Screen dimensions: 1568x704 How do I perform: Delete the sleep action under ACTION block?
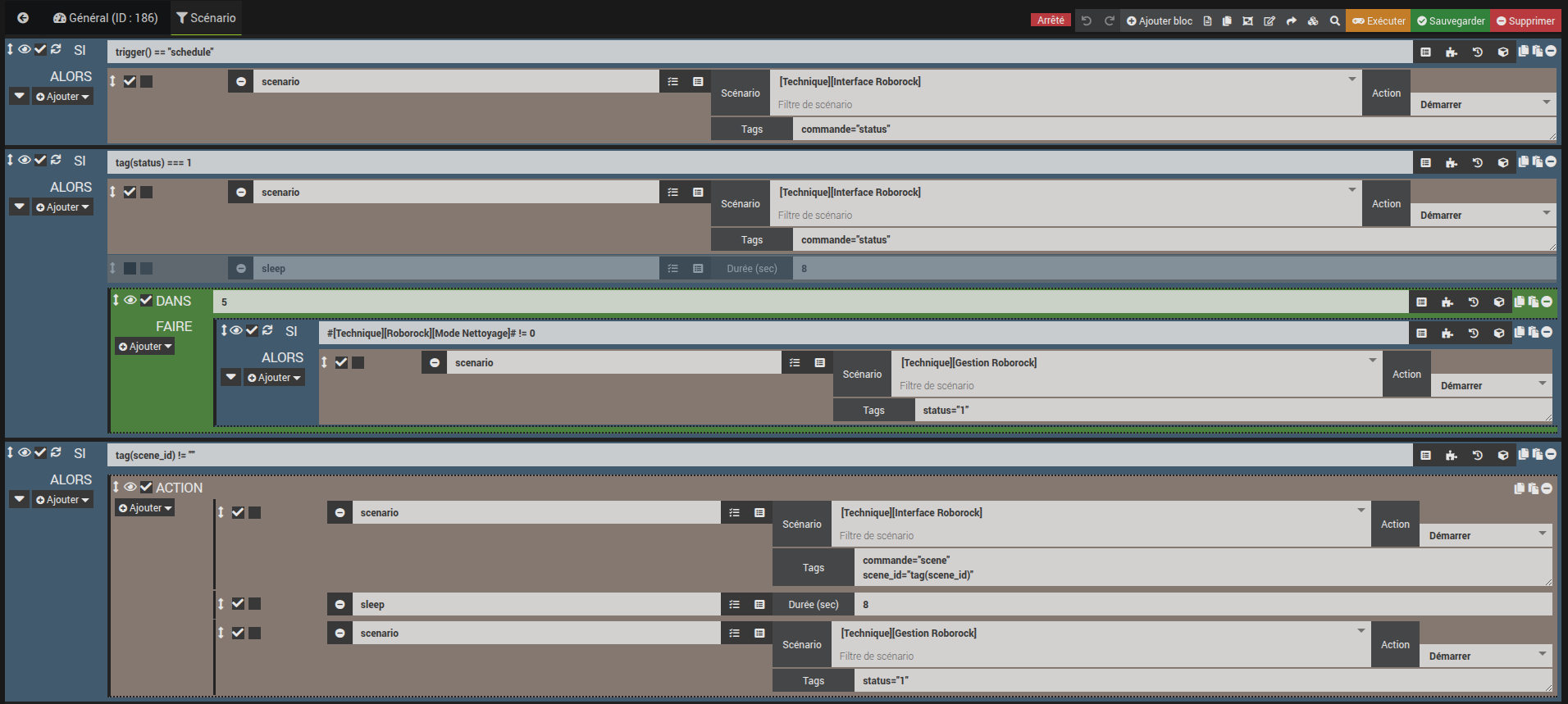point(340,604)
